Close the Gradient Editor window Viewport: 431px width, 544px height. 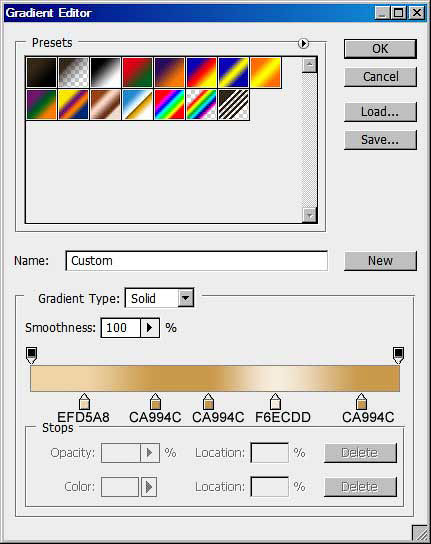[417, 13]
